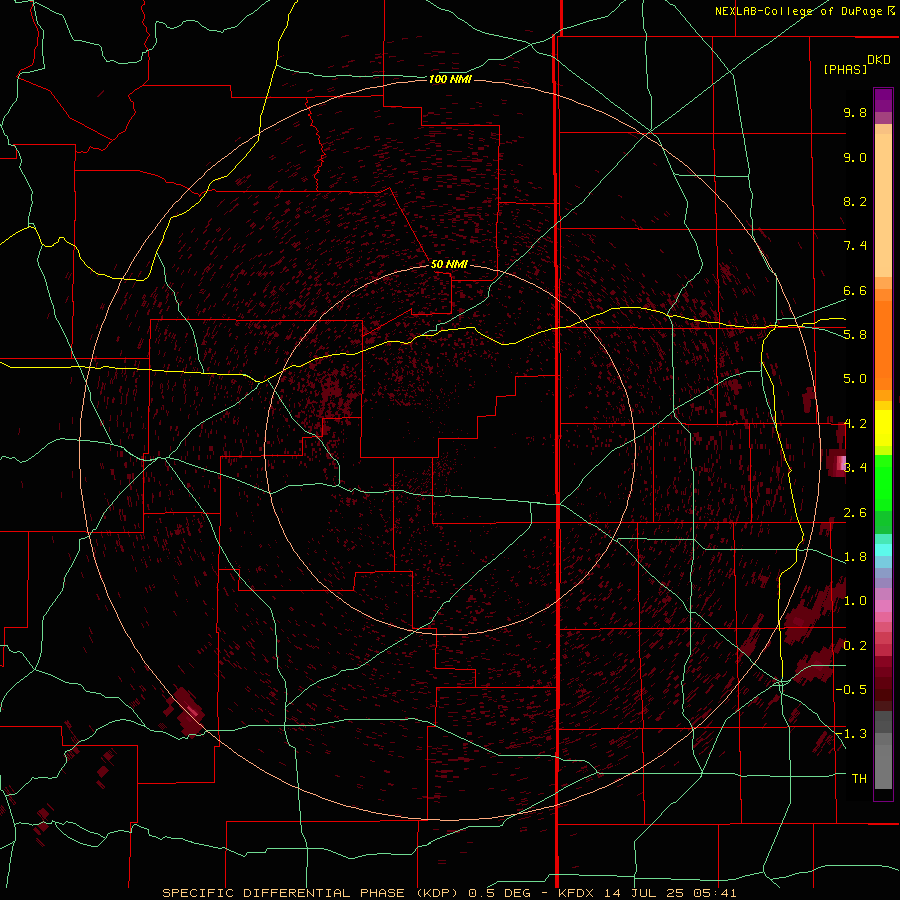Click the 50 NMI range ring label
Image resolution: width=900 pixels, height=900 pixels.
(449, 265)
